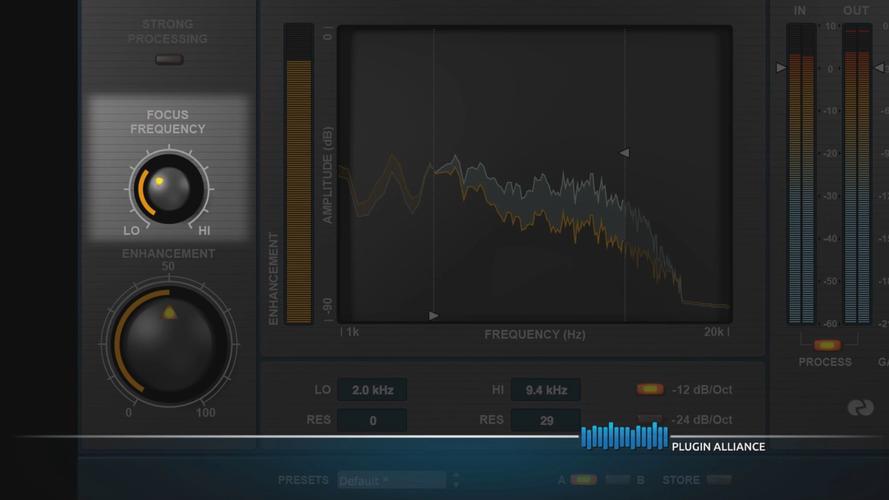The height and width of the screenshot is (500, 889).
Task: Enable the -24 dB/Oct slope LED
Action: pos(650,420)
